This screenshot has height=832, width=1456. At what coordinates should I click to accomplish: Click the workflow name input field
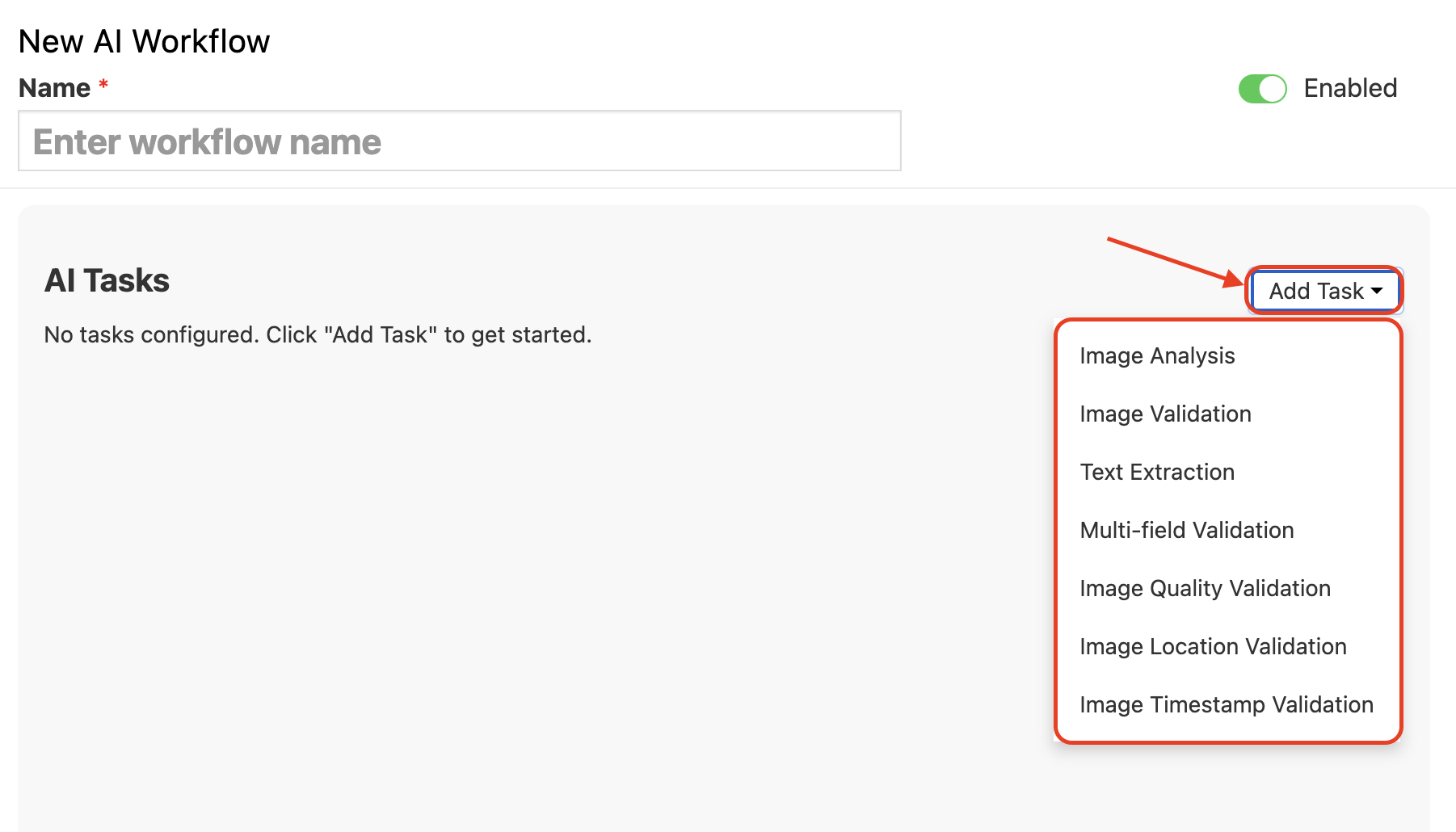(x=459, y=141)
